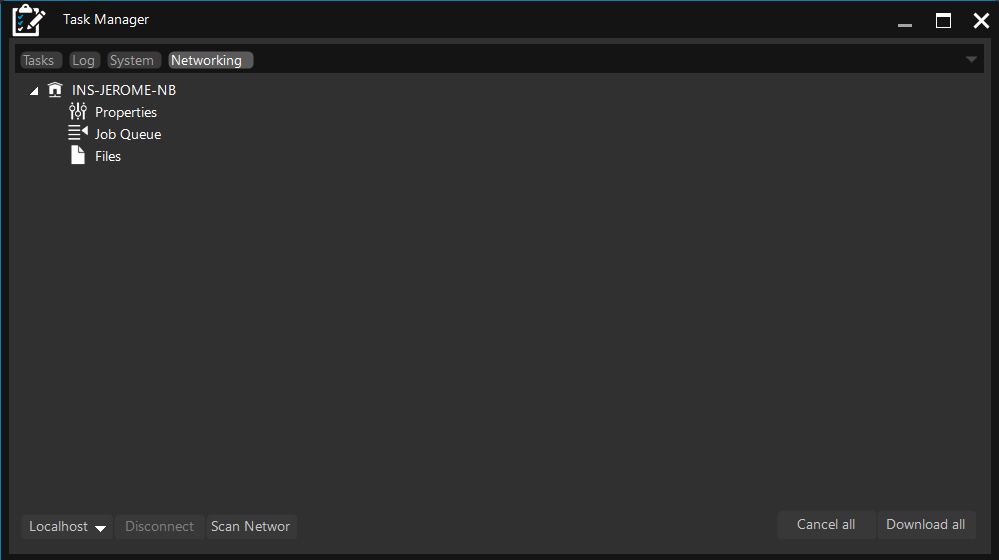Open the Localhost dropdown

pos(67,527)
